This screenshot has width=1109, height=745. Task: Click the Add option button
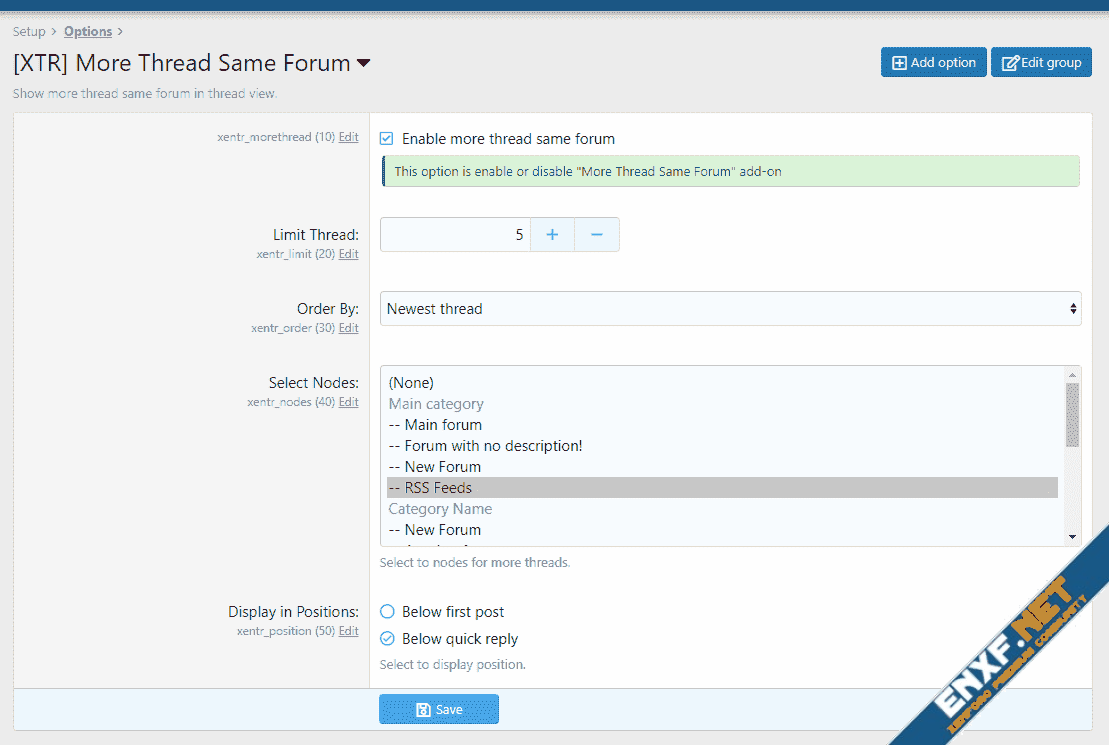(933, 62)
